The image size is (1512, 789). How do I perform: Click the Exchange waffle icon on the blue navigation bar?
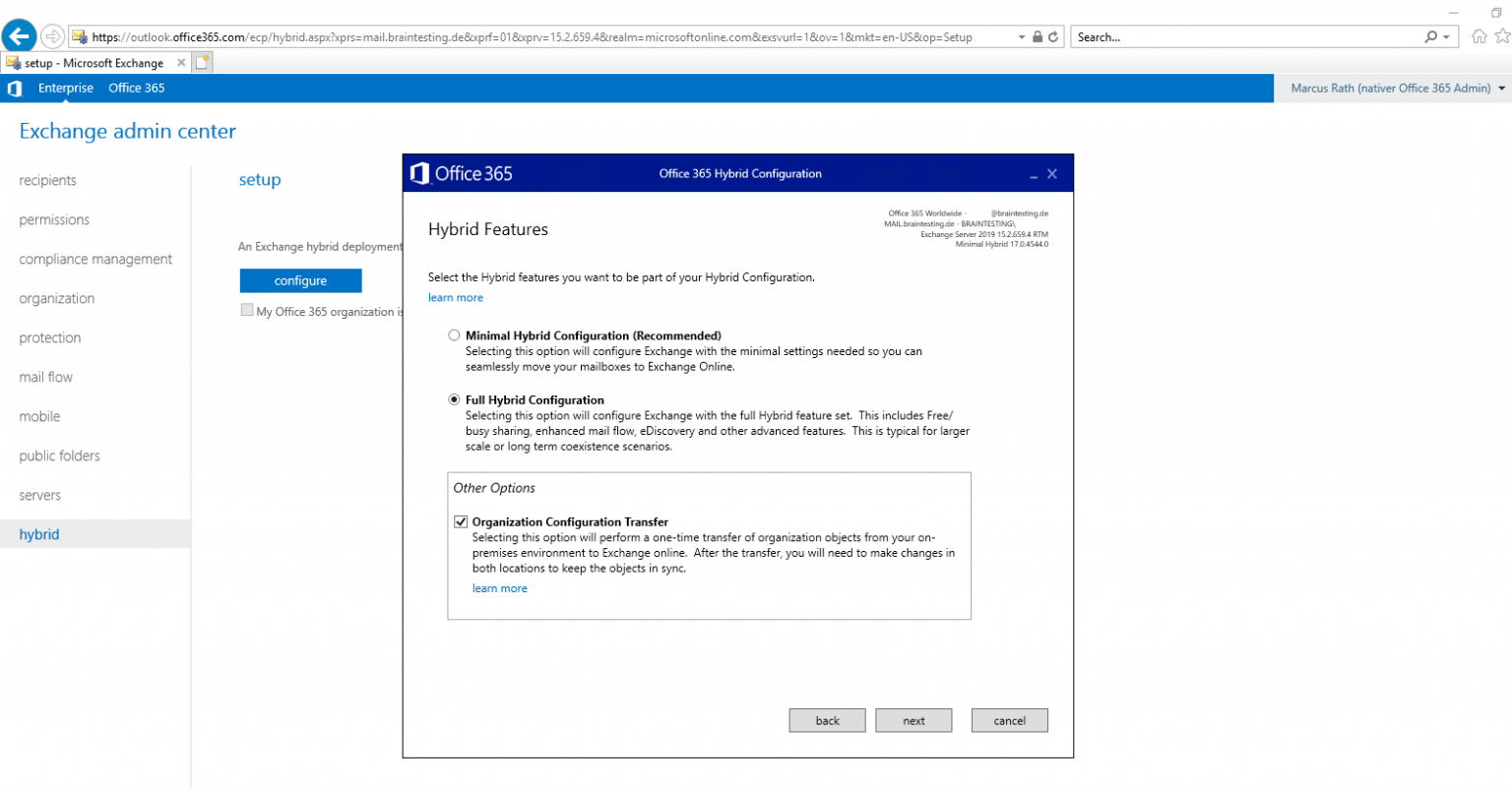click(15, 88)
